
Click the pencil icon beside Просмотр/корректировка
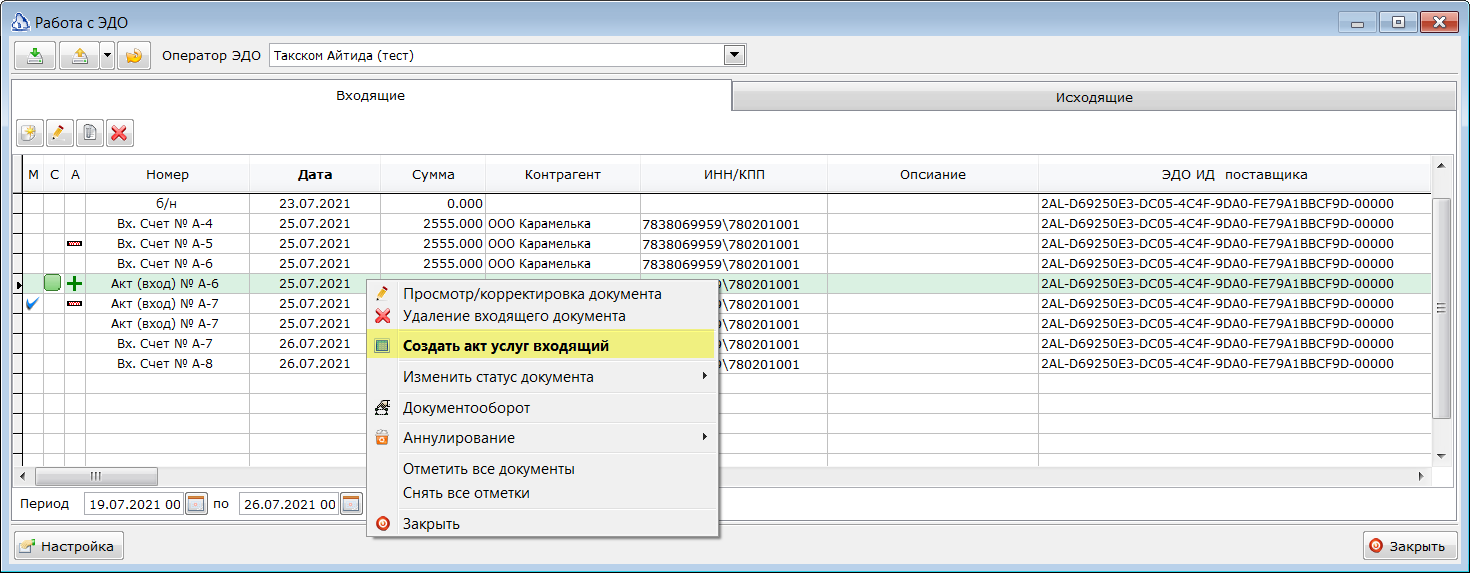382,293
